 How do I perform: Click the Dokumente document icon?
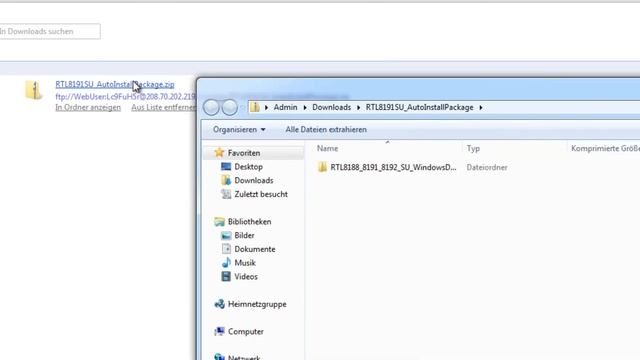pos(226,249)
